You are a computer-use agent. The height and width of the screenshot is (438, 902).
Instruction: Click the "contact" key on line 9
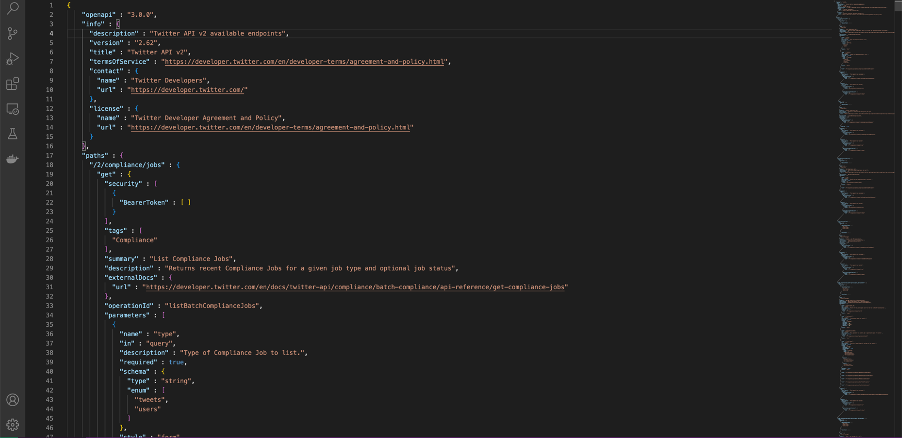(x=106, y=71)
